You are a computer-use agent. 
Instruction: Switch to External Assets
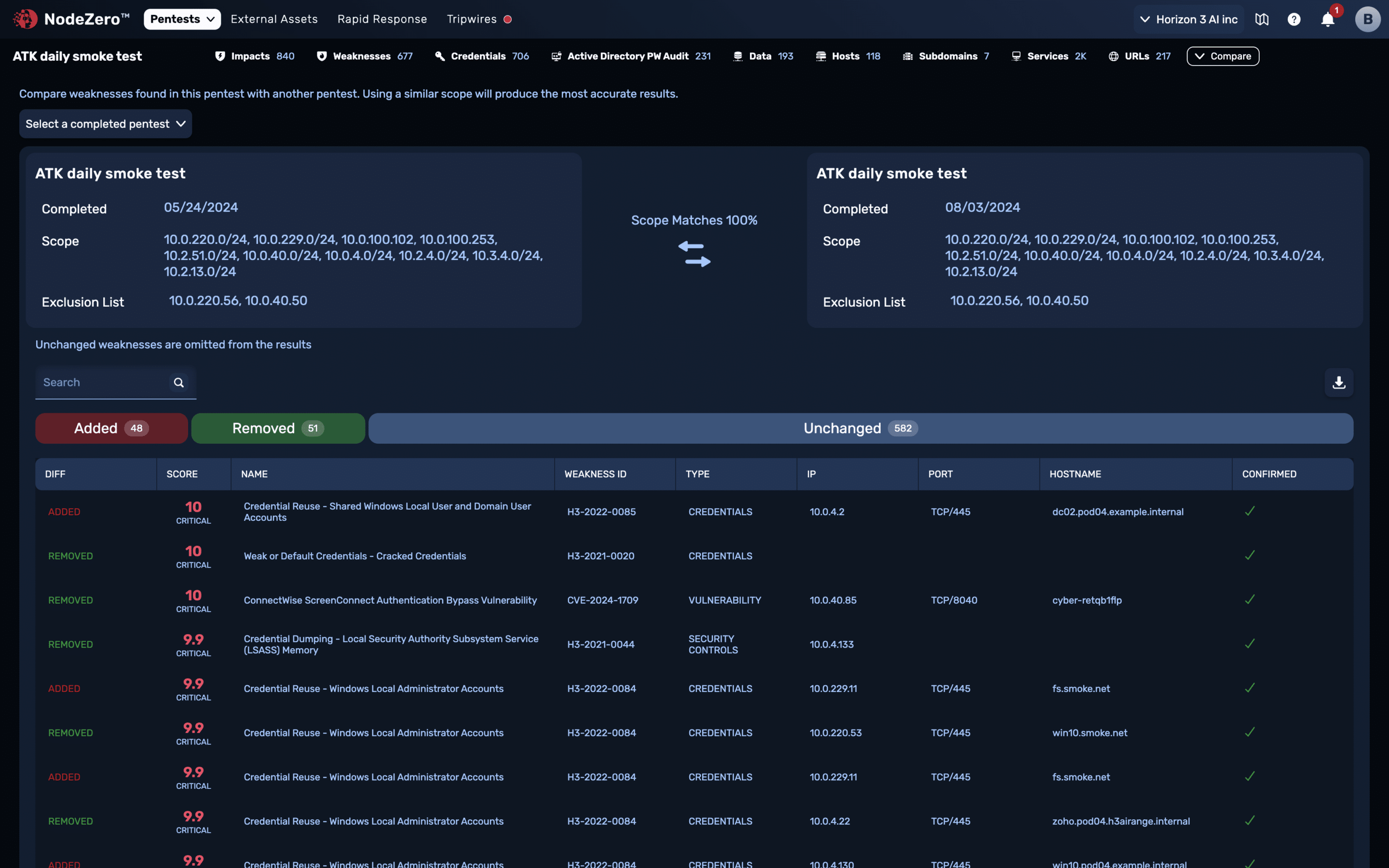(274, 19)
